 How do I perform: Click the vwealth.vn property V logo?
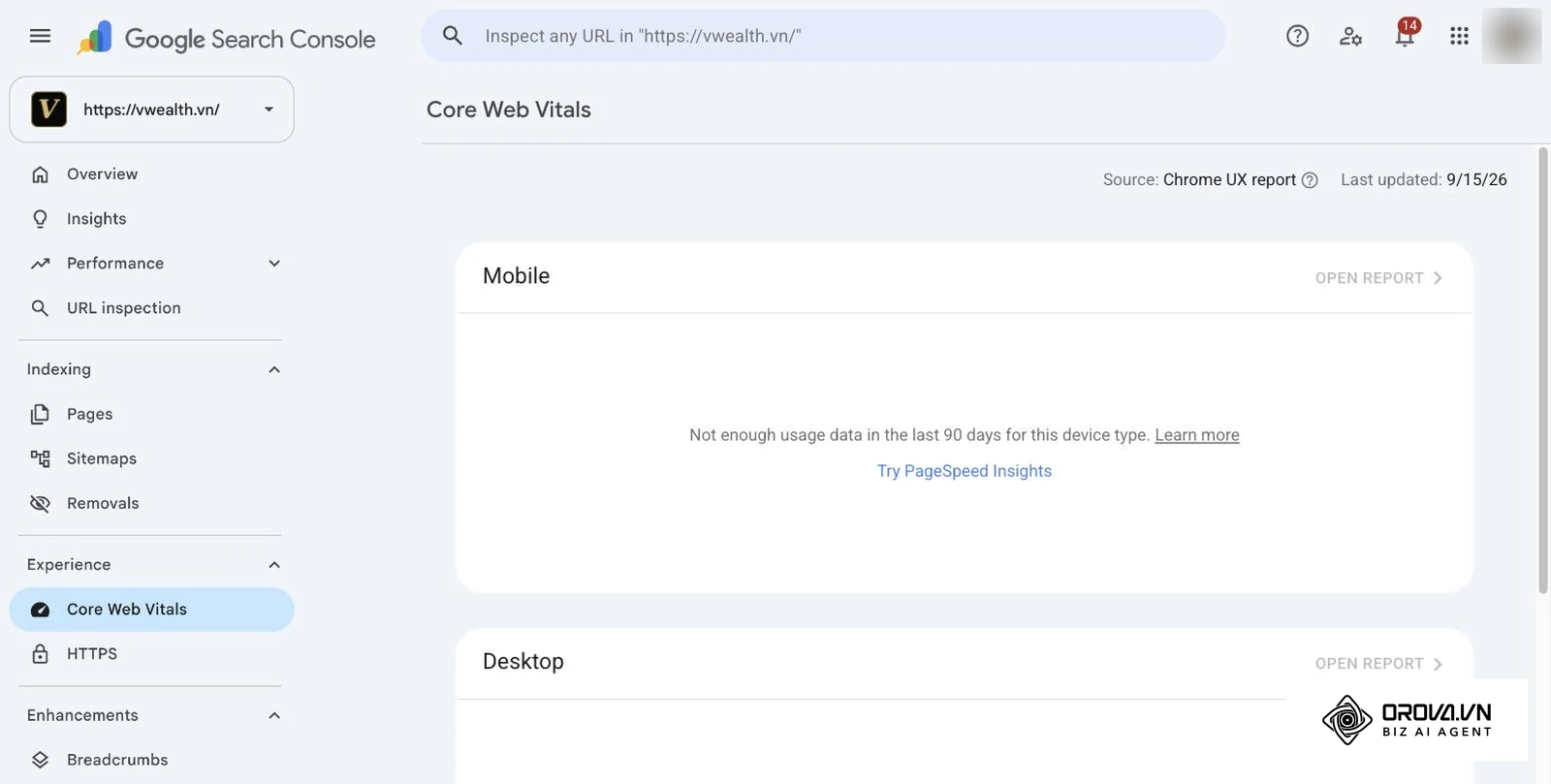point(48,110)
